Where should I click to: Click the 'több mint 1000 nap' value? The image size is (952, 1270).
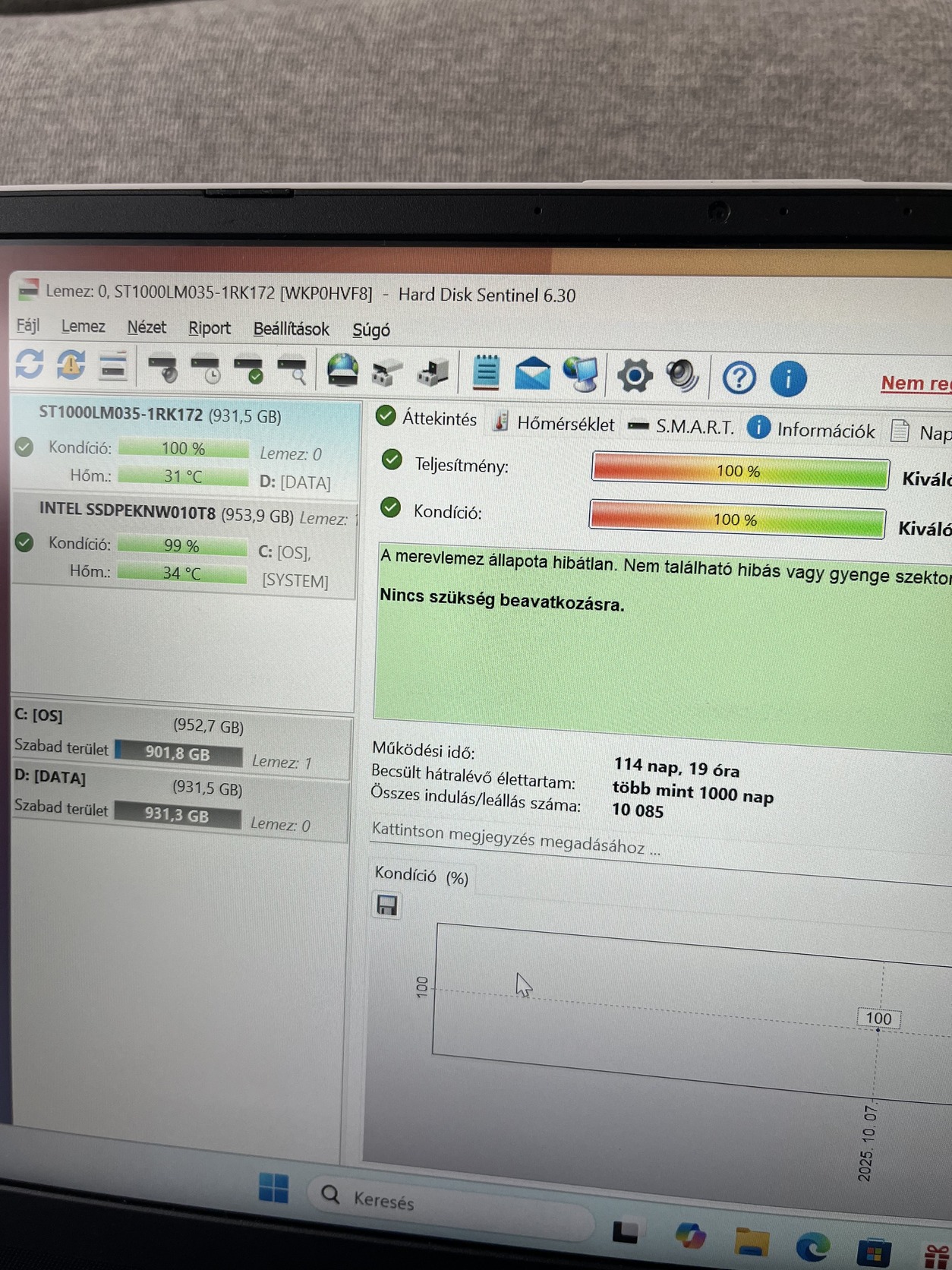point(693,793)
